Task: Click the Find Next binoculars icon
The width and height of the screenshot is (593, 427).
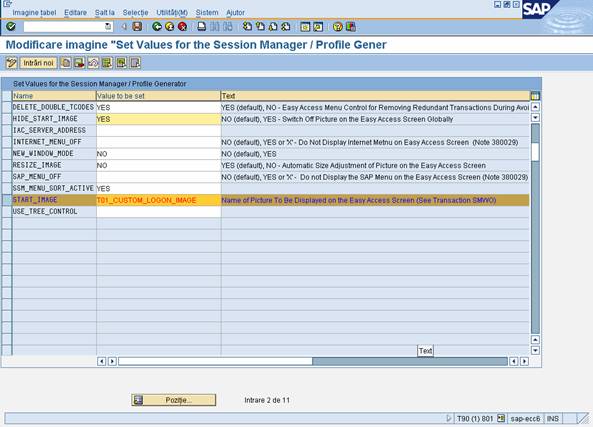Action: (x=228, y=26)
